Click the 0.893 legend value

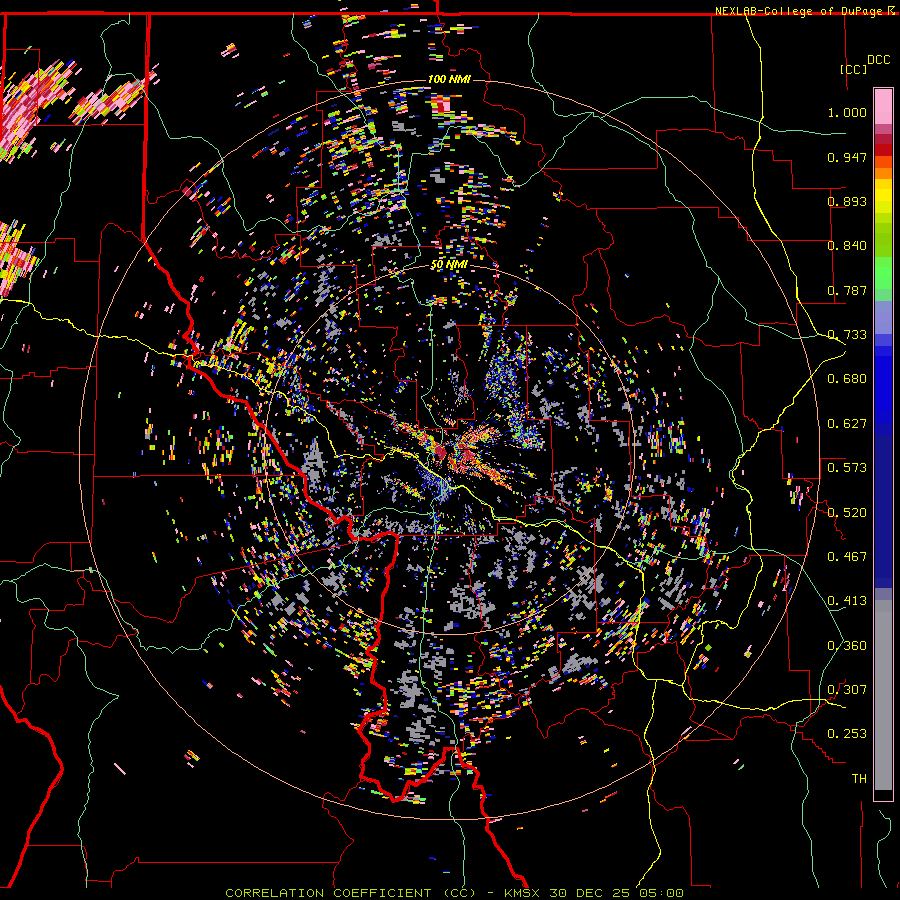click(847, 201)
